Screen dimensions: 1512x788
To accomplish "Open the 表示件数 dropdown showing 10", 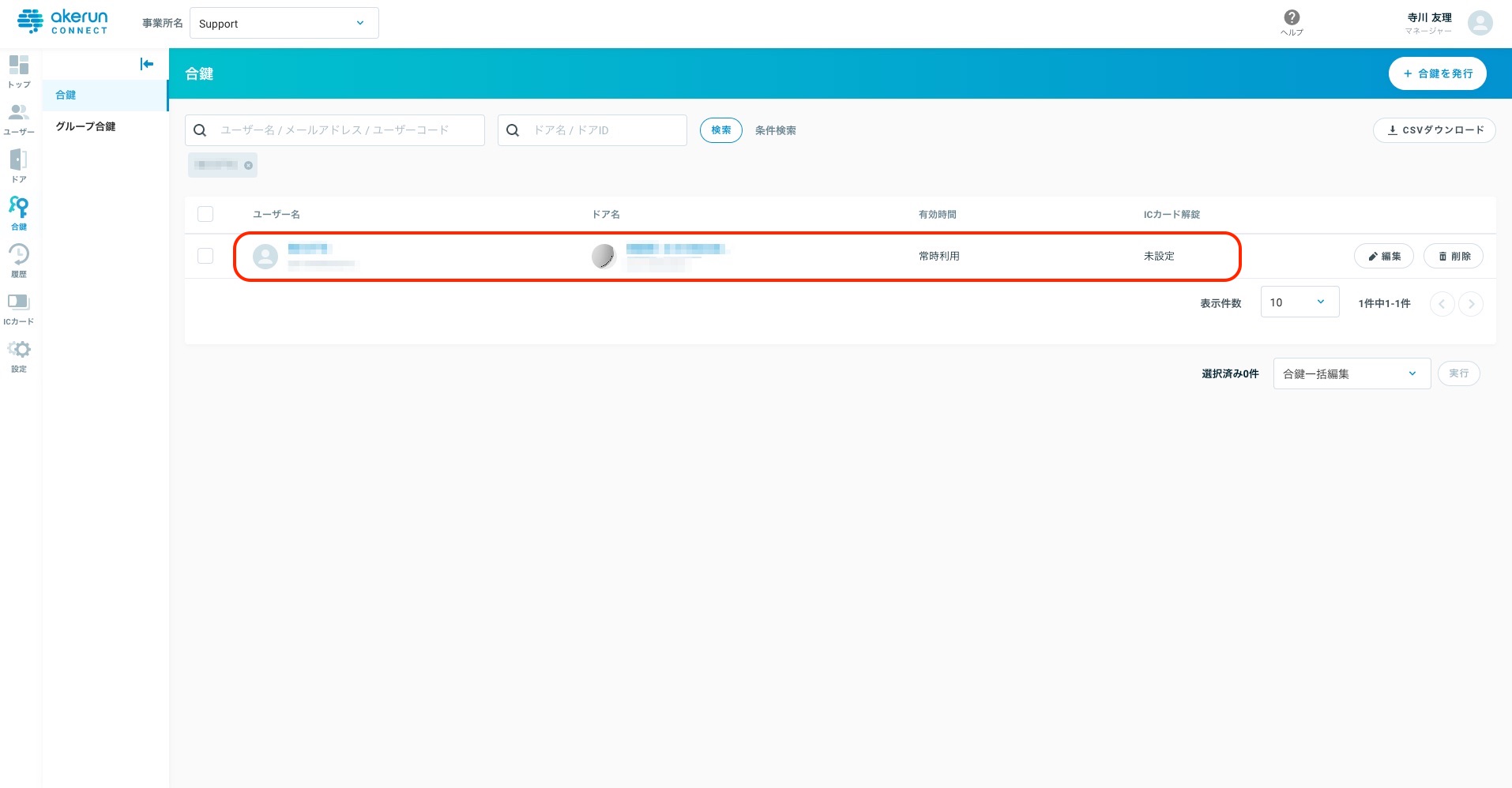I will pos(1299,302).
